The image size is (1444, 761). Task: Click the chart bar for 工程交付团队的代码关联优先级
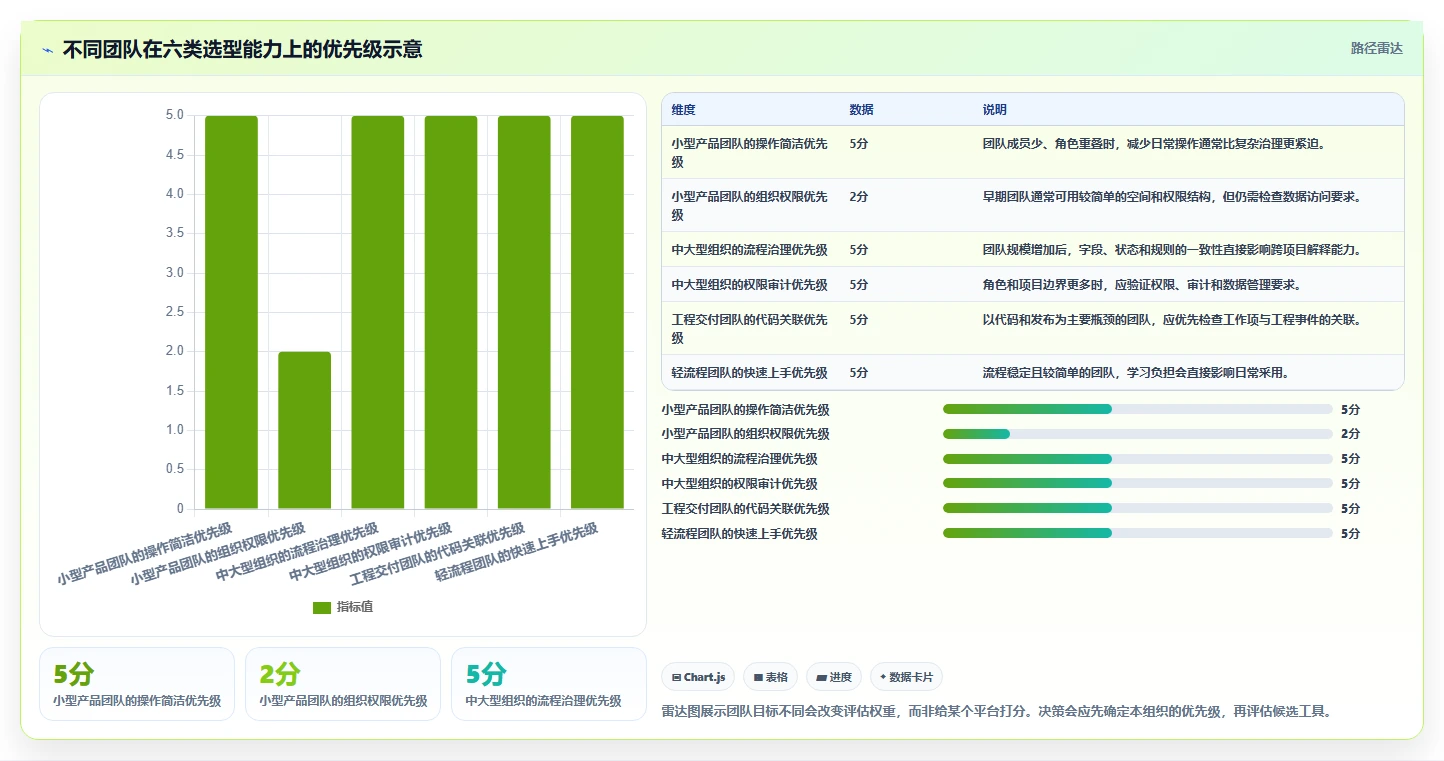pos(524,312)
